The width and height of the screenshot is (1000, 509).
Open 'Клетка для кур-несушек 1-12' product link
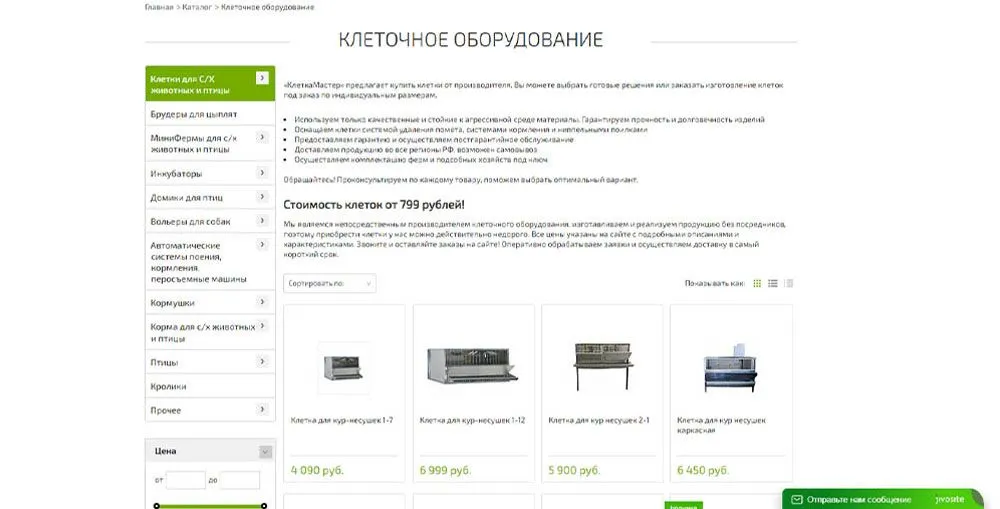(472, 420)
